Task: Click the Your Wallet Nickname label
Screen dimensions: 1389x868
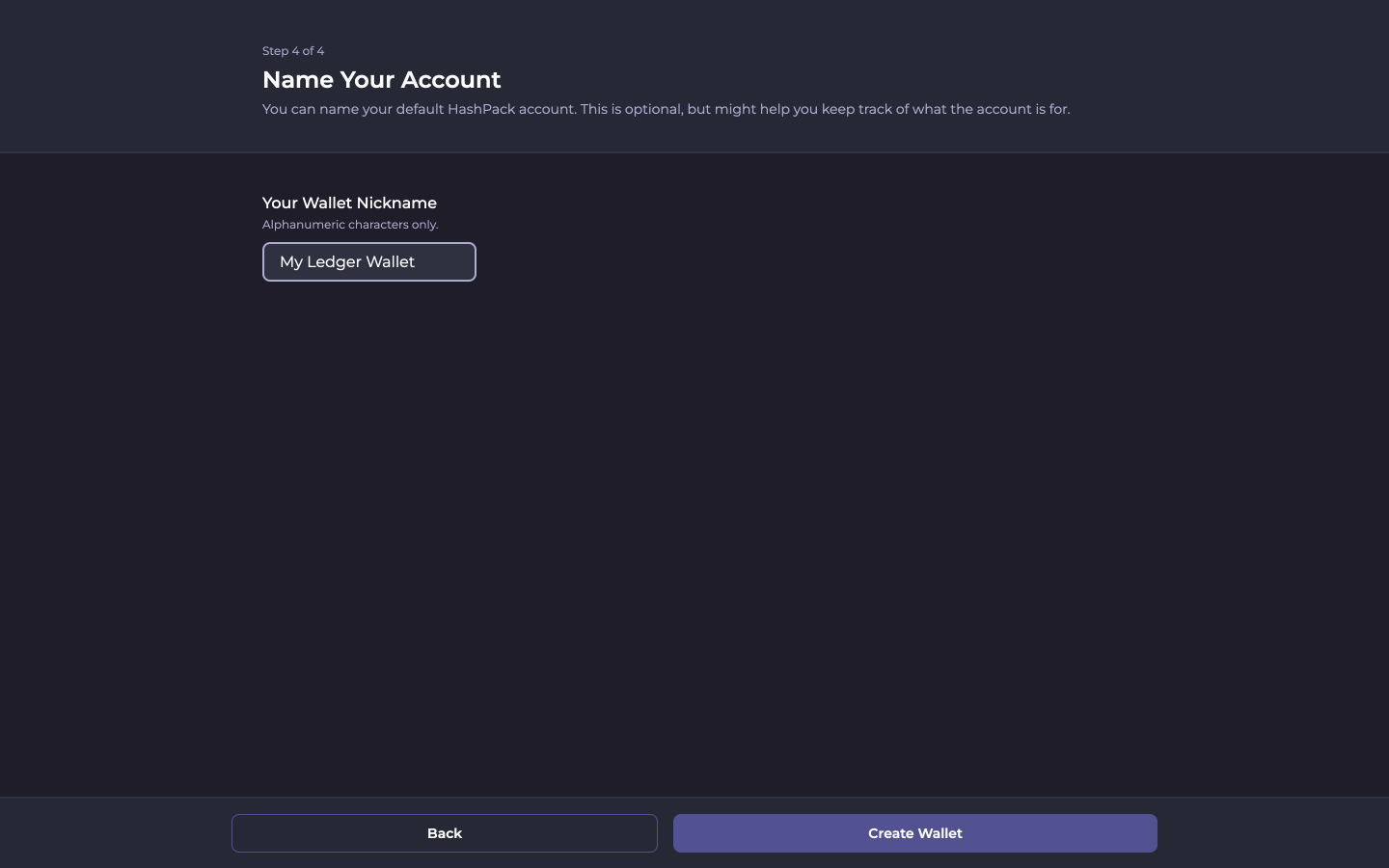Action: click(x=349, y=203)
